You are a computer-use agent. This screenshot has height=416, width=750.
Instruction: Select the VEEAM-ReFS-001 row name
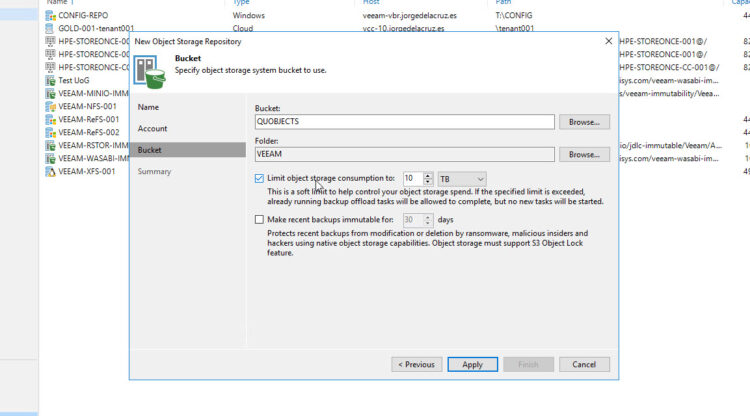(x=89, y=119)
